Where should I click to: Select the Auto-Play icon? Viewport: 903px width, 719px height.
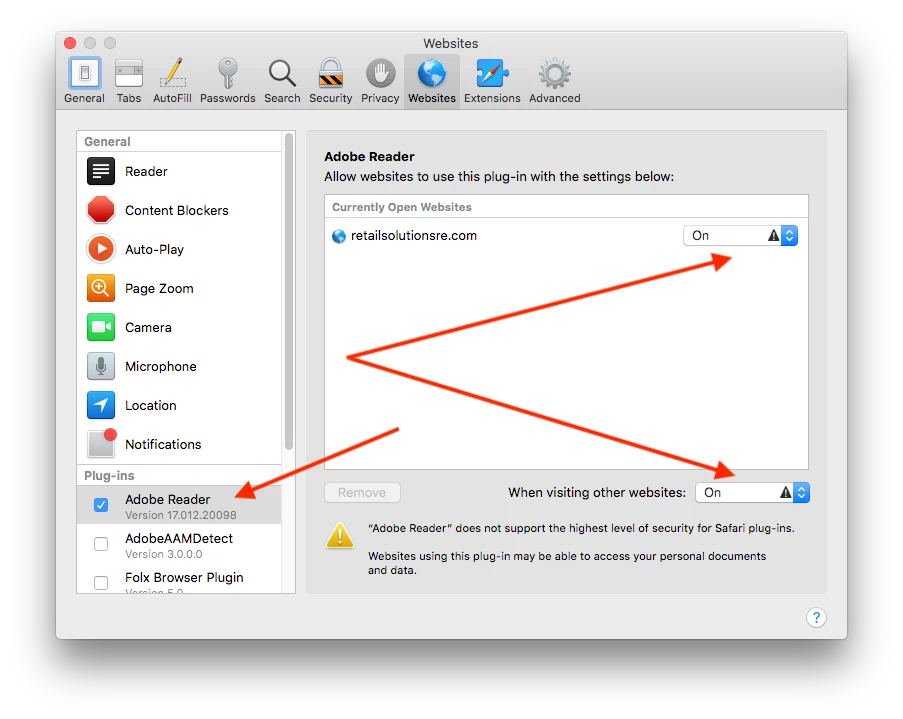pyautogui.click(x=101, y=249)
